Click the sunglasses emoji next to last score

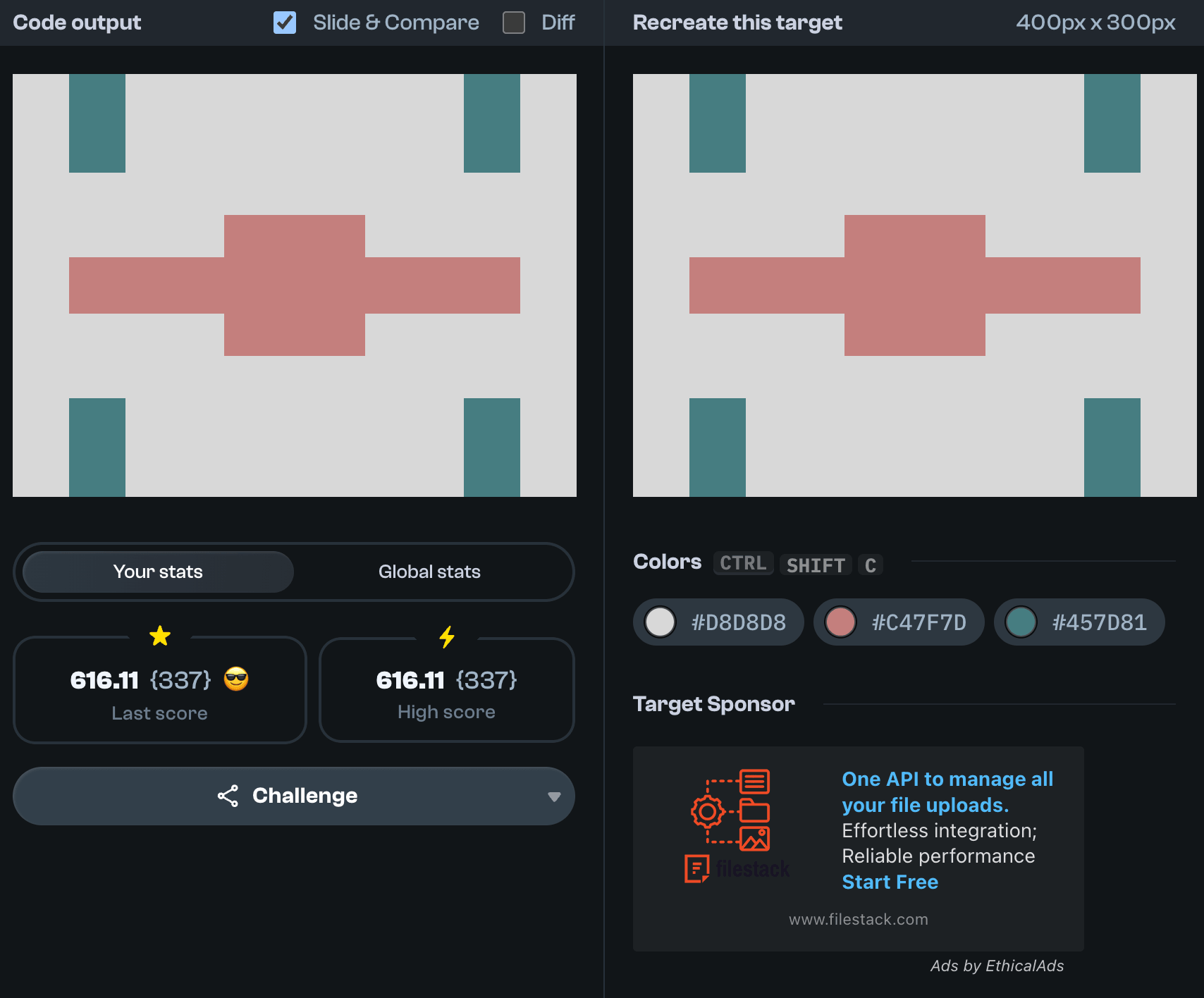click(236, 679)
